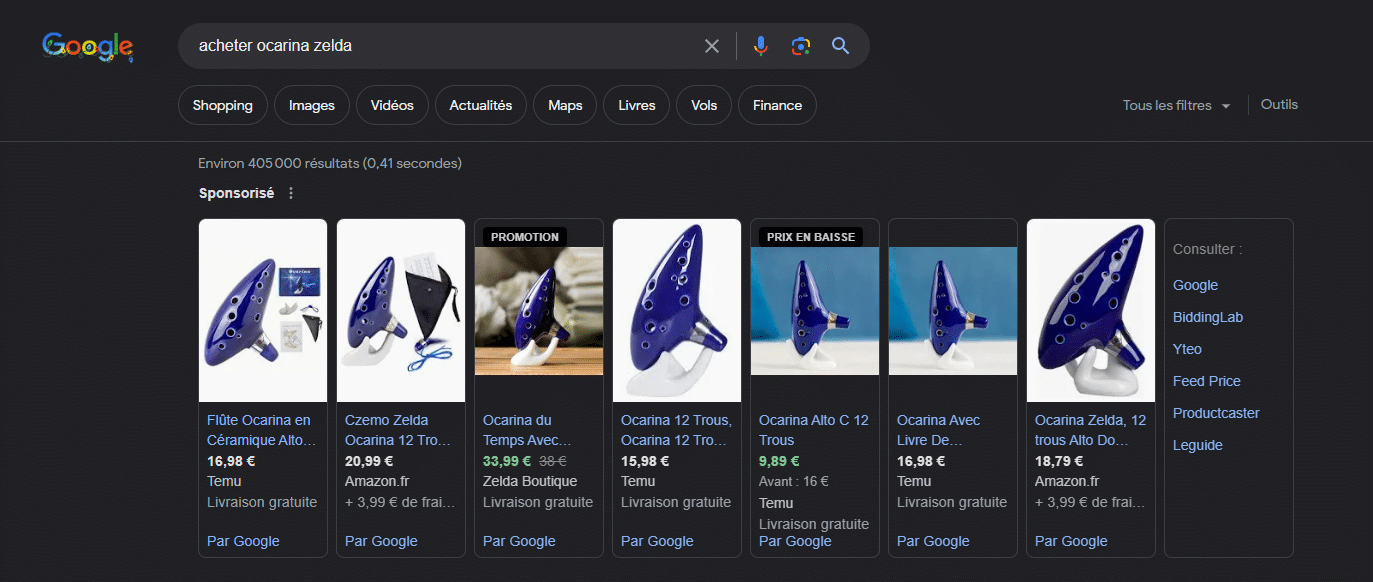Select the Vols filter chip
Viewport: 1373px width, 582px height.
pyautogui.click(x=704, y=105)
